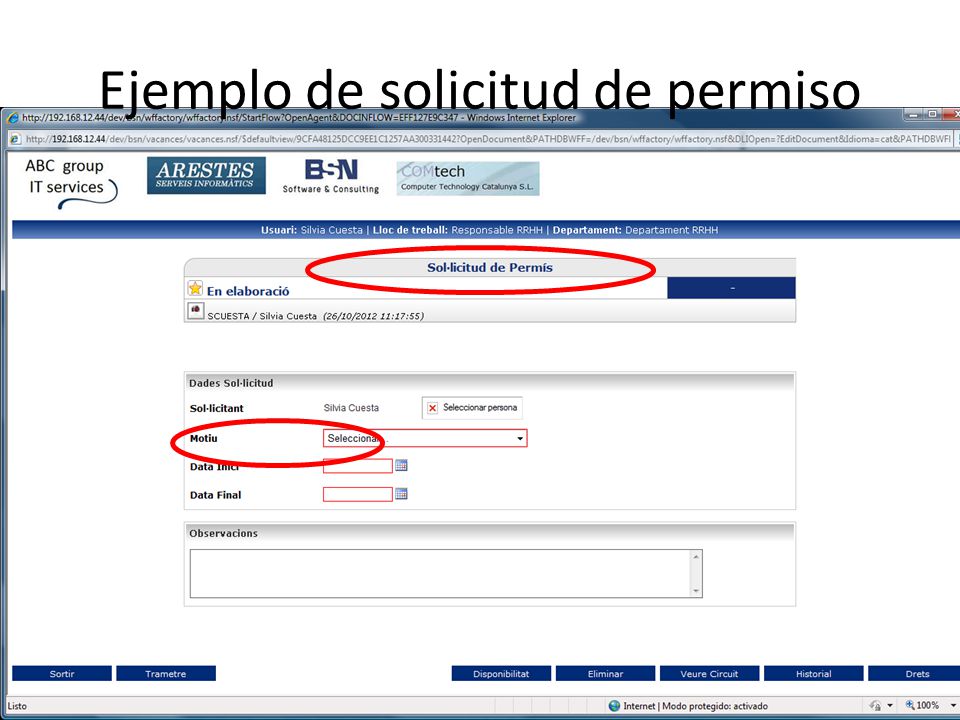Click the Dades Sol·licitud section header
The image size is (960, 720).
pyautogui.click(x=231, y=383)
